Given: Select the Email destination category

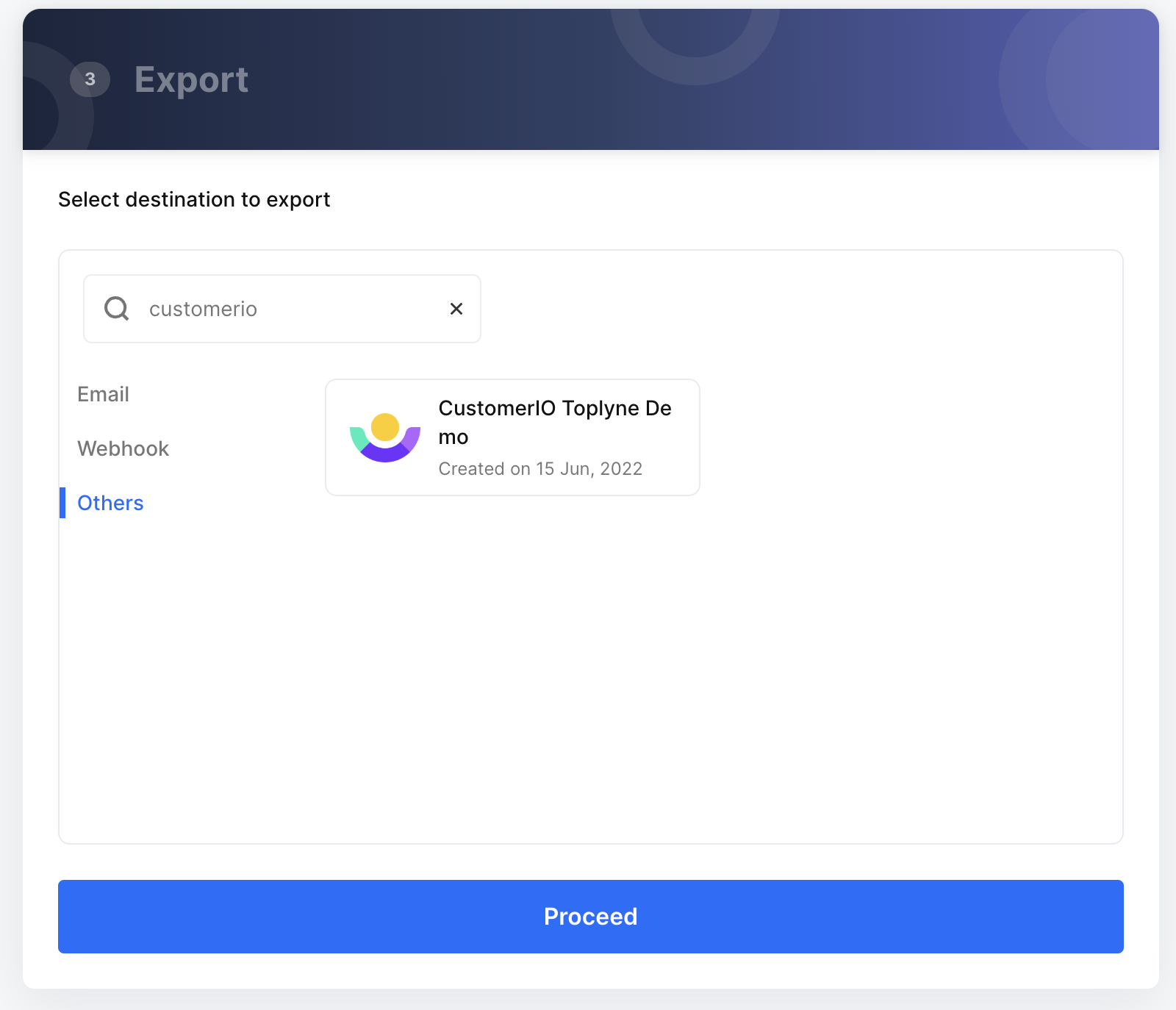Looking at the screenshot, I should pos(103,395).
